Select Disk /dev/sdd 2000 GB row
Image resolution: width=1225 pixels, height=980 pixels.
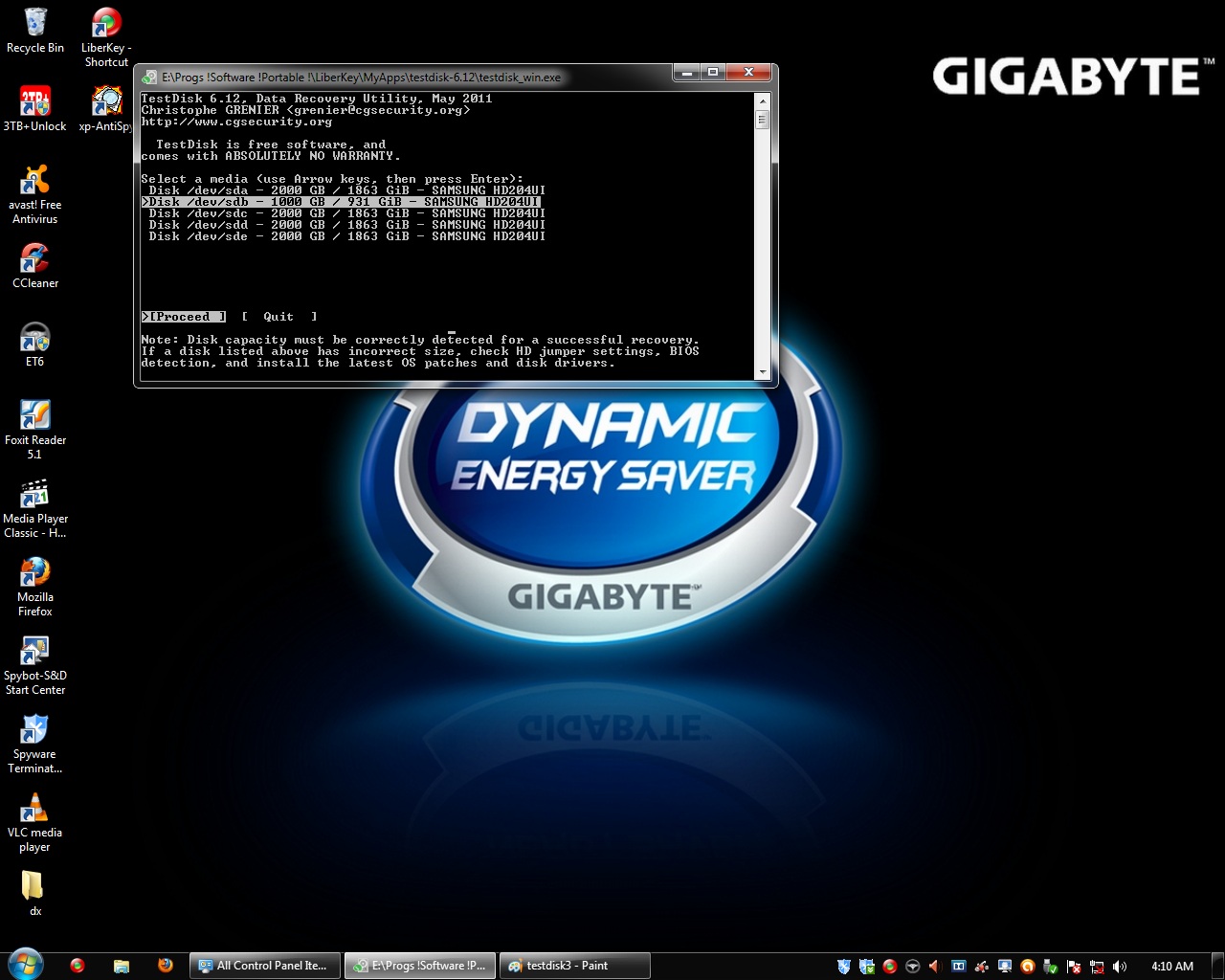(344, 225)
